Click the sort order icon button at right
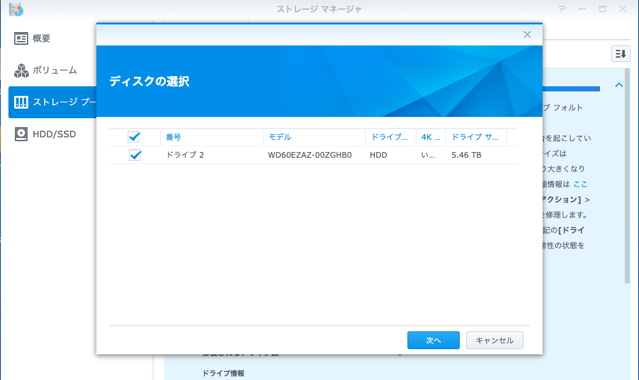Screen dimensions: 639x380 point(620,53)
